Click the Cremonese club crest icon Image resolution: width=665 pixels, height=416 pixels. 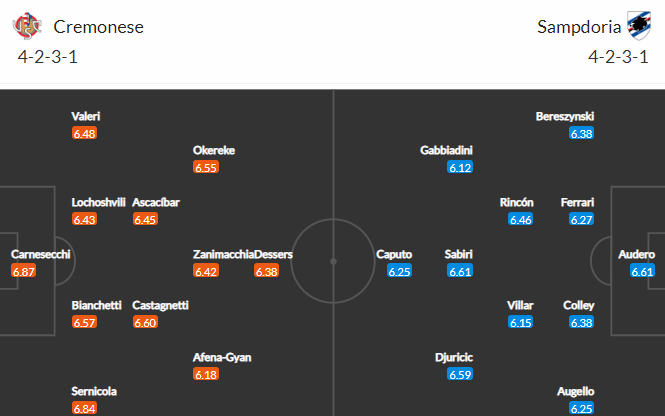click(27, 26)
